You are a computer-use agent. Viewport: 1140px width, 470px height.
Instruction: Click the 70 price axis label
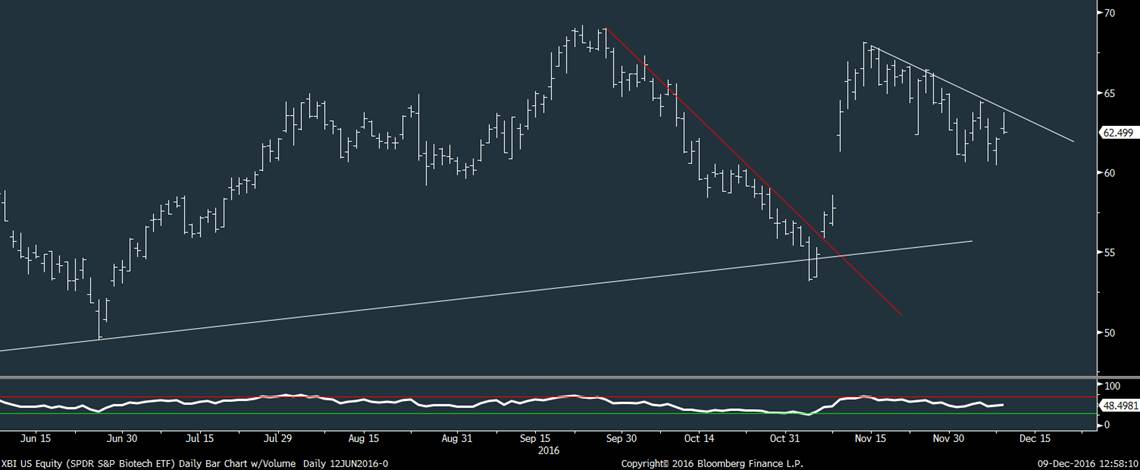pos(1110,13)
